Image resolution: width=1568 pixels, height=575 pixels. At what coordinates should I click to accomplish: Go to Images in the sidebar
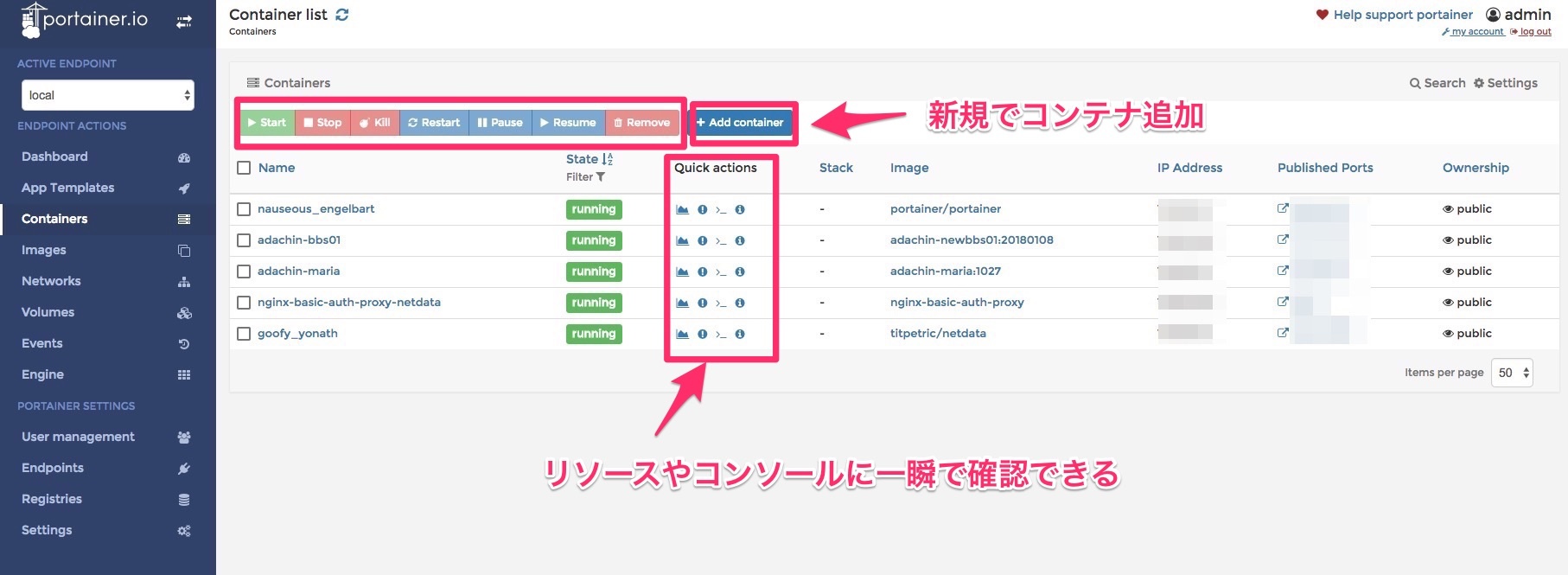tap(44, 250)
